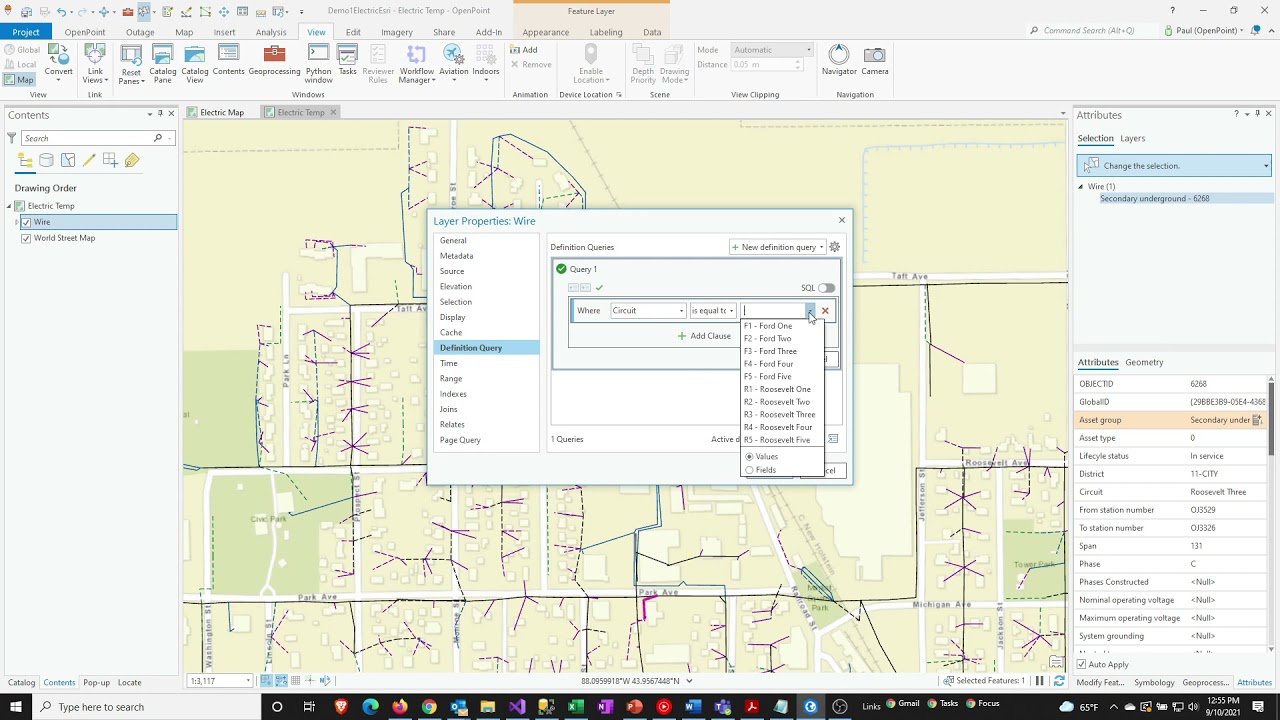Open Workflow Manager tool

click(417, 64)
